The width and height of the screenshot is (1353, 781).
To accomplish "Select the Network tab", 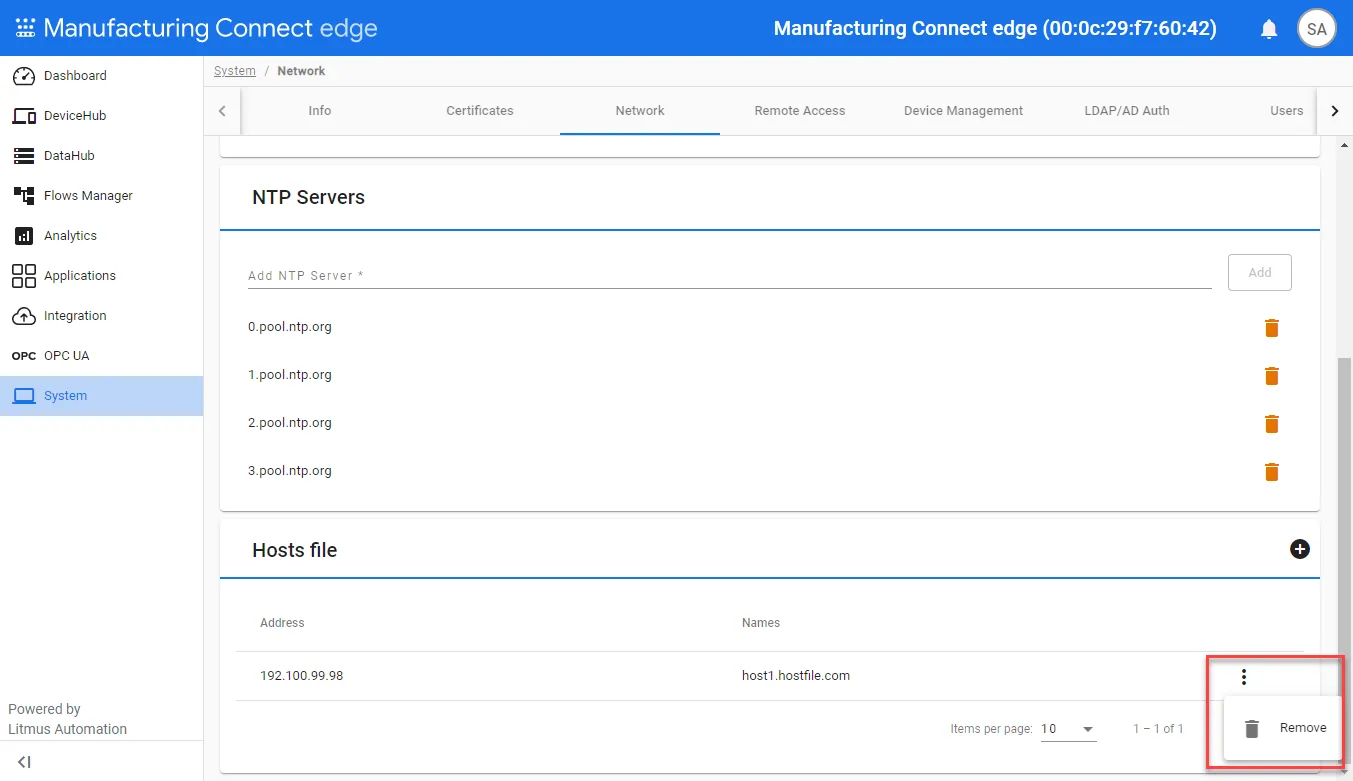I will coord(640,111).
